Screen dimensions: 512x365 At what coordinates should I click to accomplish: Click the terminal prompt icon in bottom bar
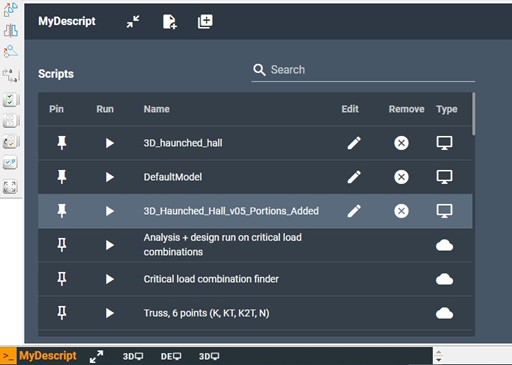(x=8, y=356)
